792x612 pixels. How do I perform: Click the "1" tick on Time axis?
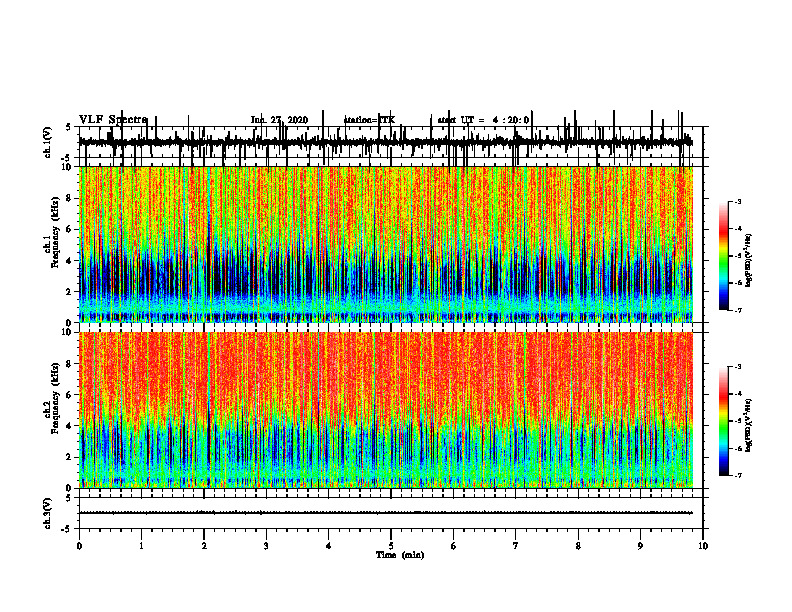pyautogui.click(x=141, y=546)
